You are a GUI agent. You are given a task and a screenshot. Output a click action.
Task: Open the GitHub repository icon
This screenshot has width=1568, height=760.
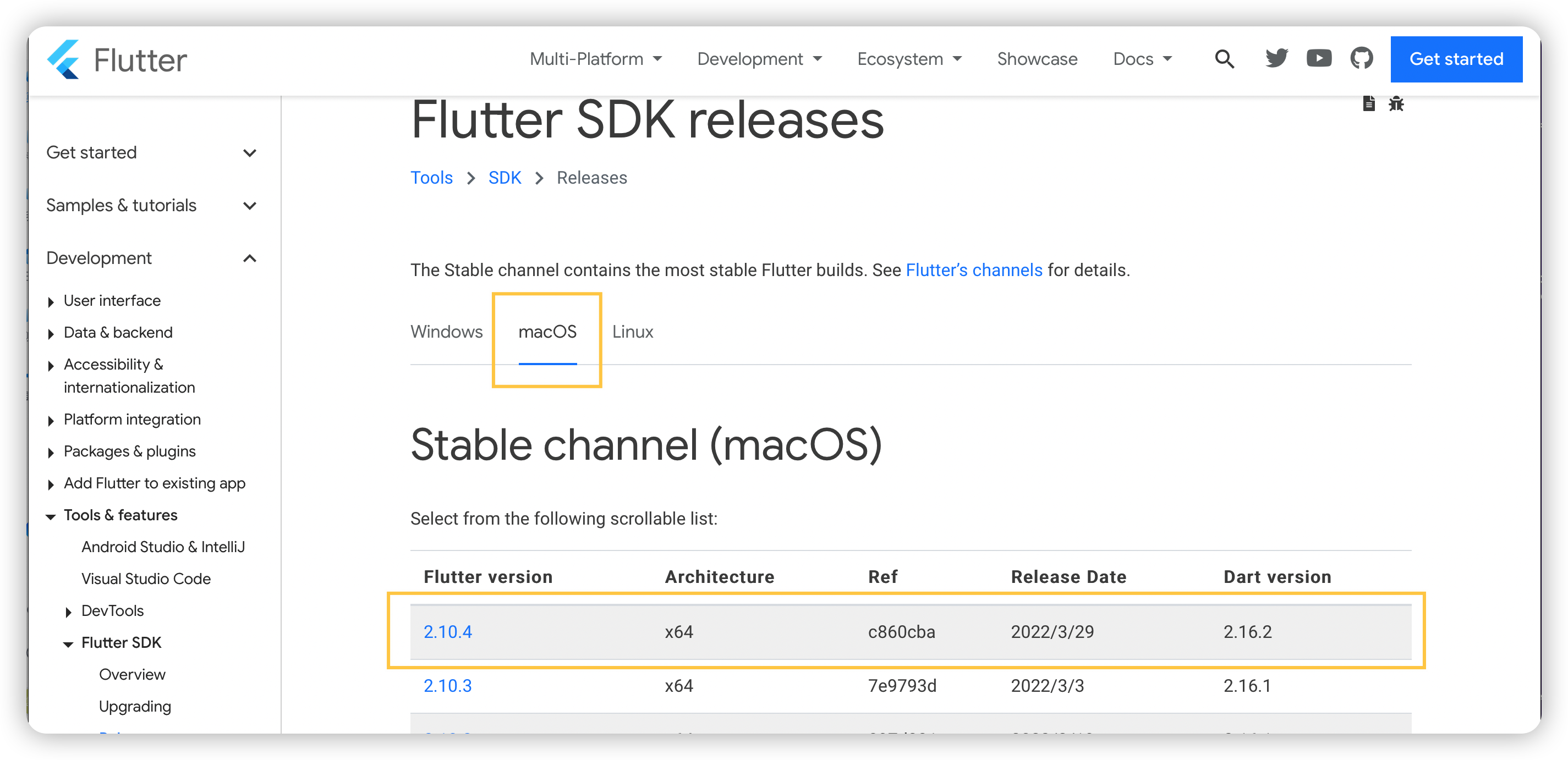[1361, 58]
